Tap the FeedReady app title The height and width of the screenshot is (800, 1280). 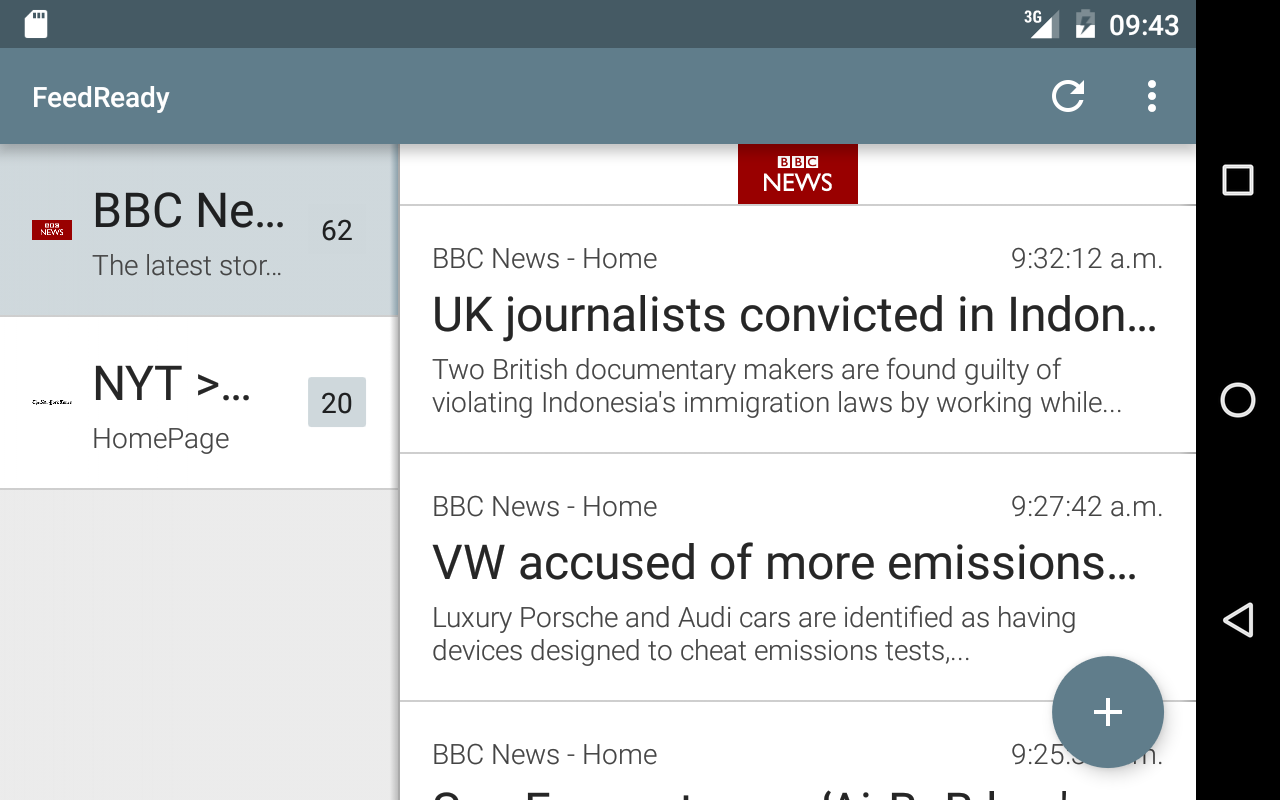[x=101, y=97]
